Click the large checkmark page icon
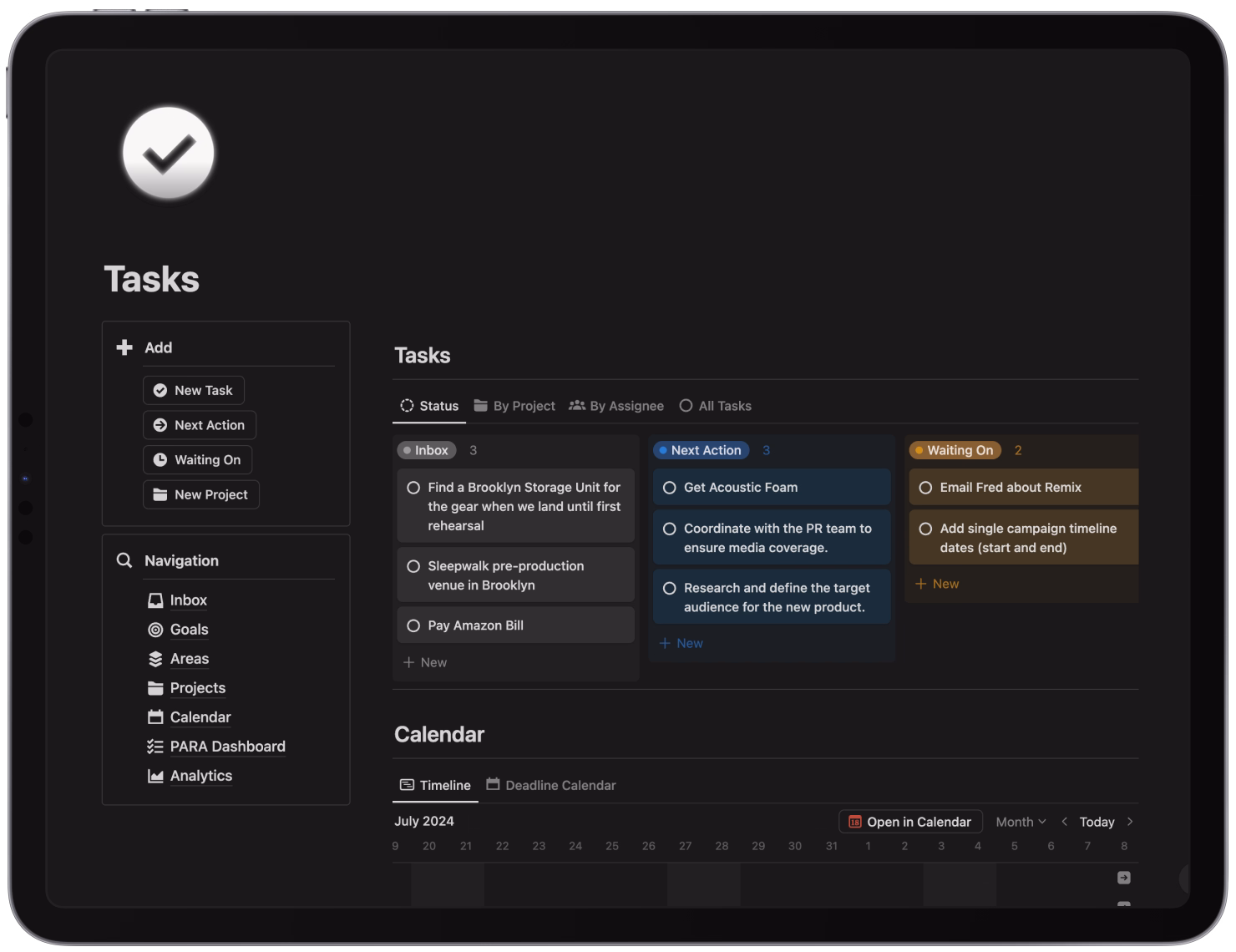Screen dimensions: 1236x952 (x=168, y=153)
